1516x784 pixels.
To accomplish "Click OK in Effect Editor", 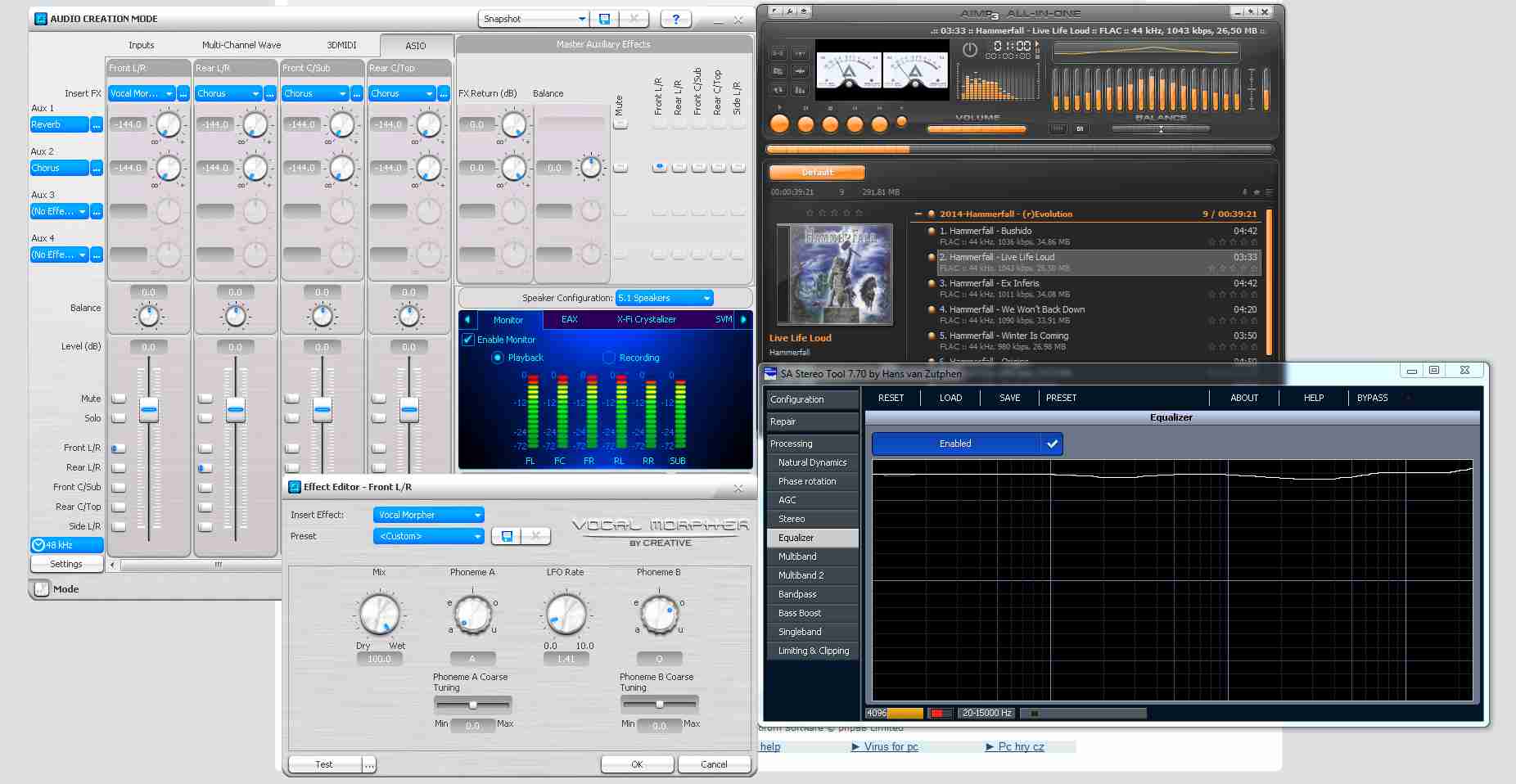I will 637,764.
